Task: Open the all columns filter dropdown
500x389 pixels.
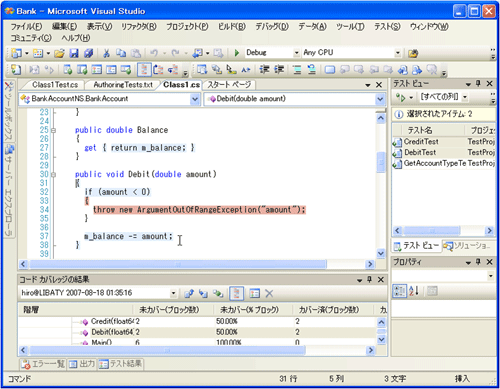Action: [x=465, y=97]
